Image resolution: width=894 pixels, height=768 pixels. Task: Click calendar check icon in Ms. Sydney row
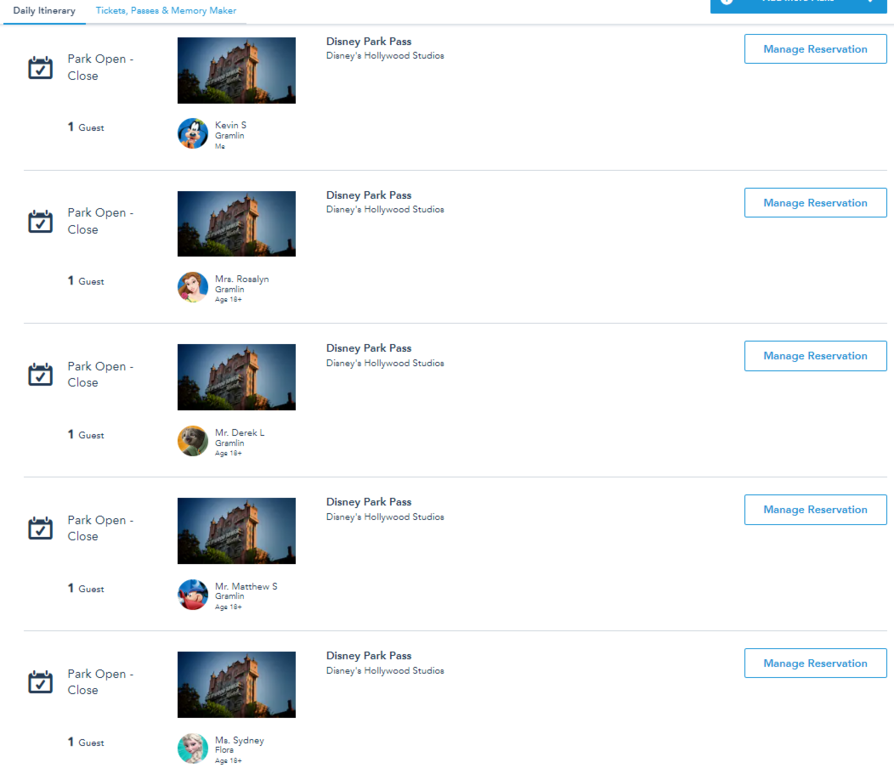pyautogui.click(x=40, y=681)
